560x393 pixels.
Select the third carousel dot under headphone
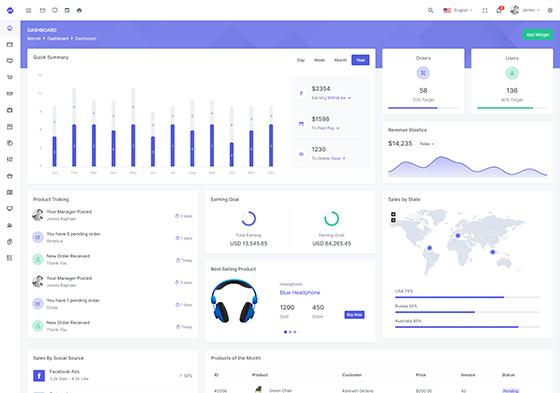click(295, 332)
